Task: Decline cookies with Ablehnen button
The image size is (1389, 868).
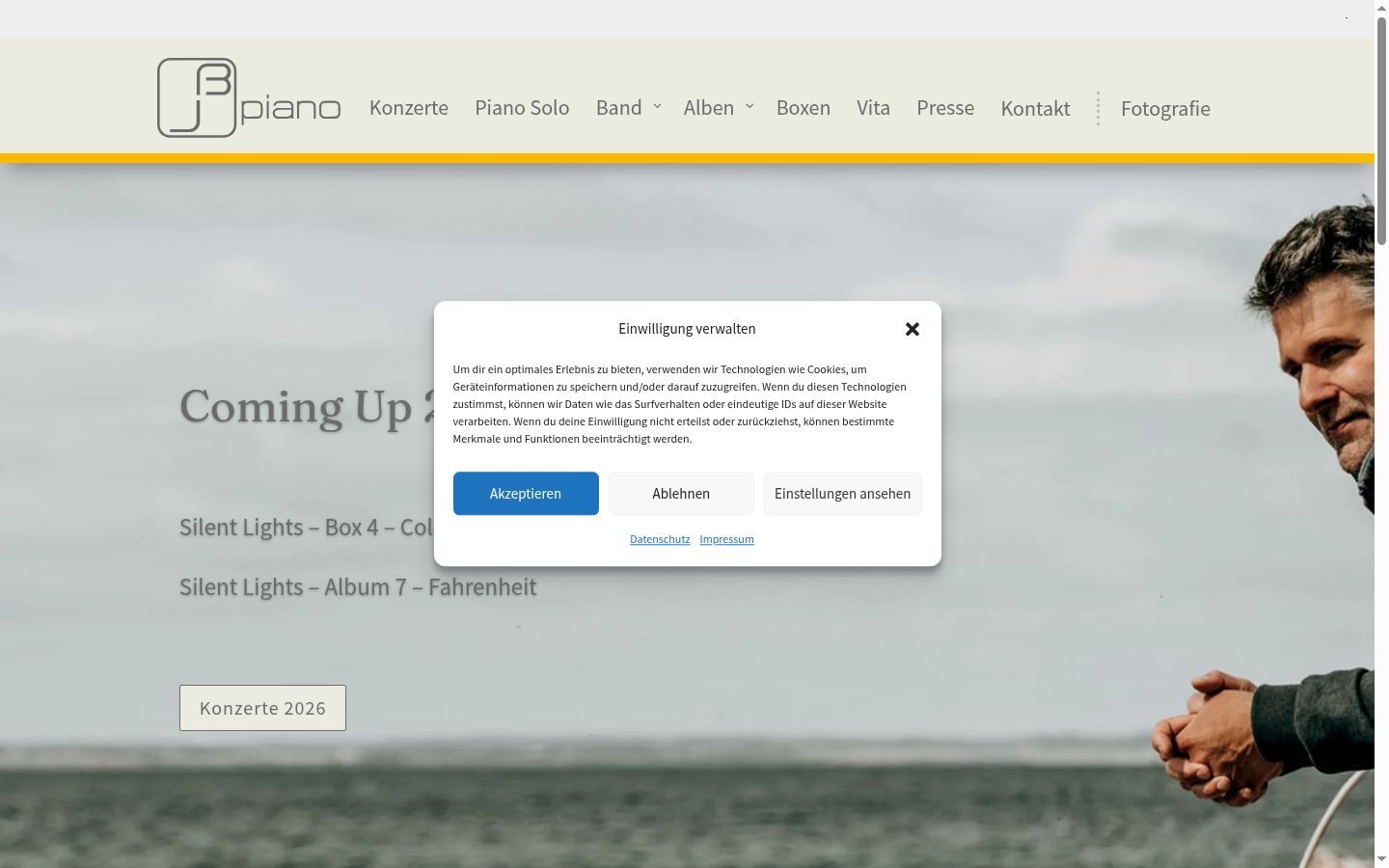Action: tap(681, 494)
